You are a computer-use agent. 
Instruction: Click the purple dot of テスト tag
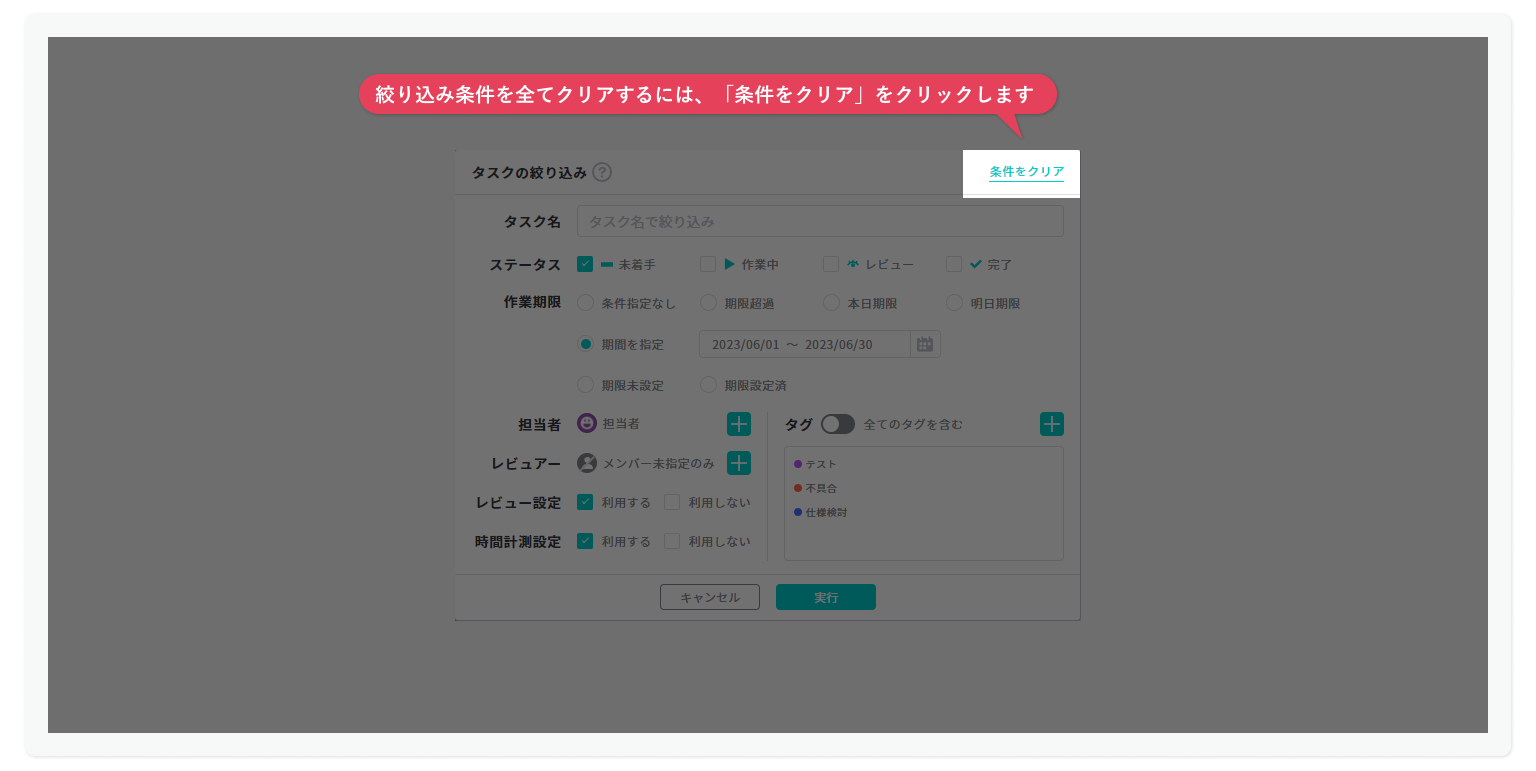tap(798, 464)
